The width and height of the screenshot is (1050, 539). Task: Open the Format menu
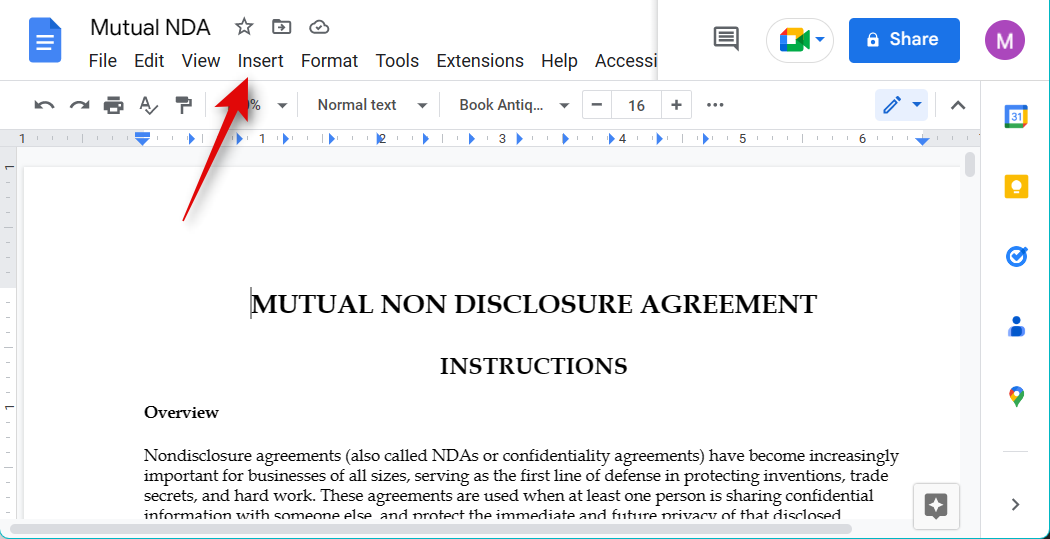[x=329, y=61]
